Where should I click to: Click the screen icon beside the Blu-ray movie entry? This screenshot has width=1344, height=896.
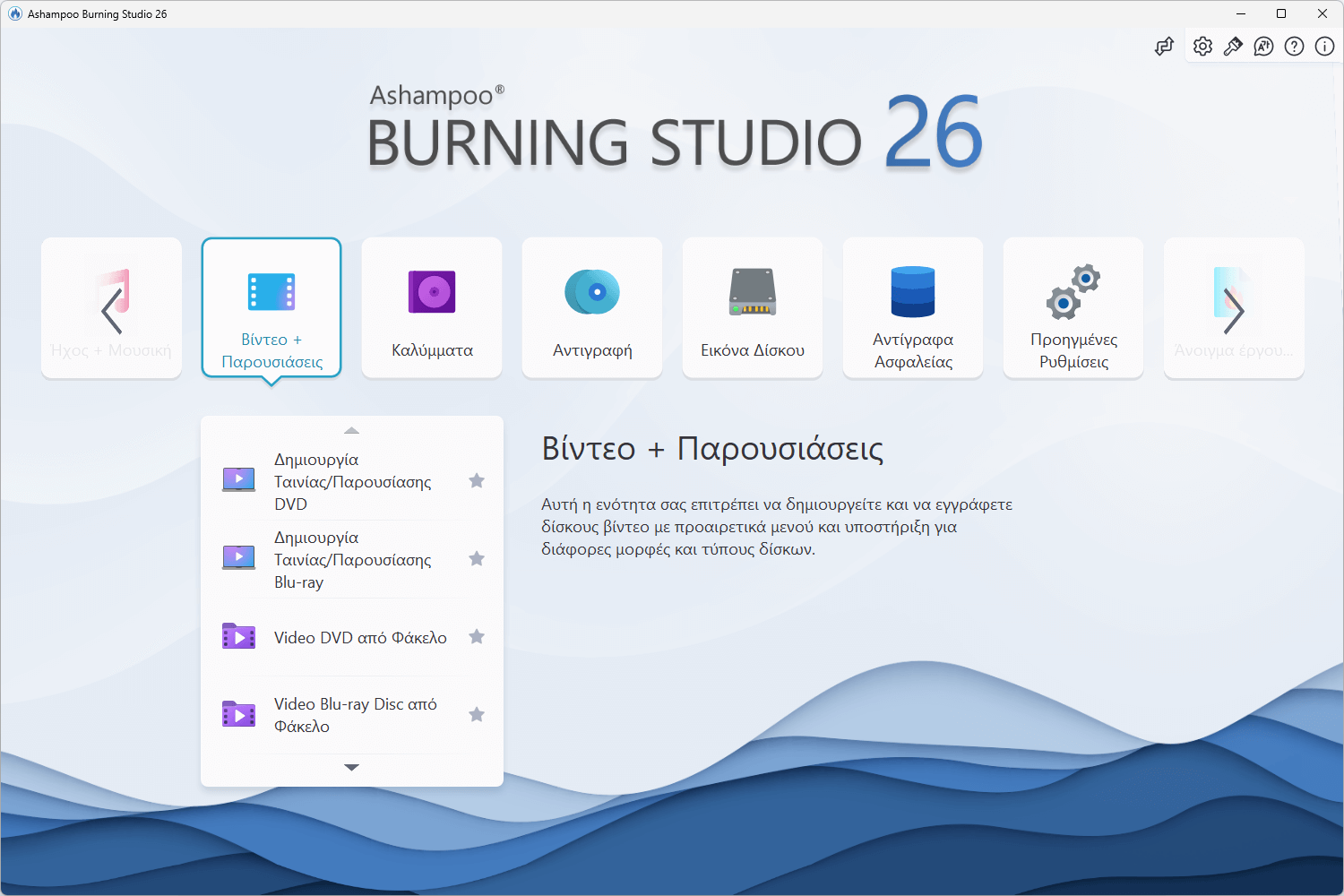point(239,558)
